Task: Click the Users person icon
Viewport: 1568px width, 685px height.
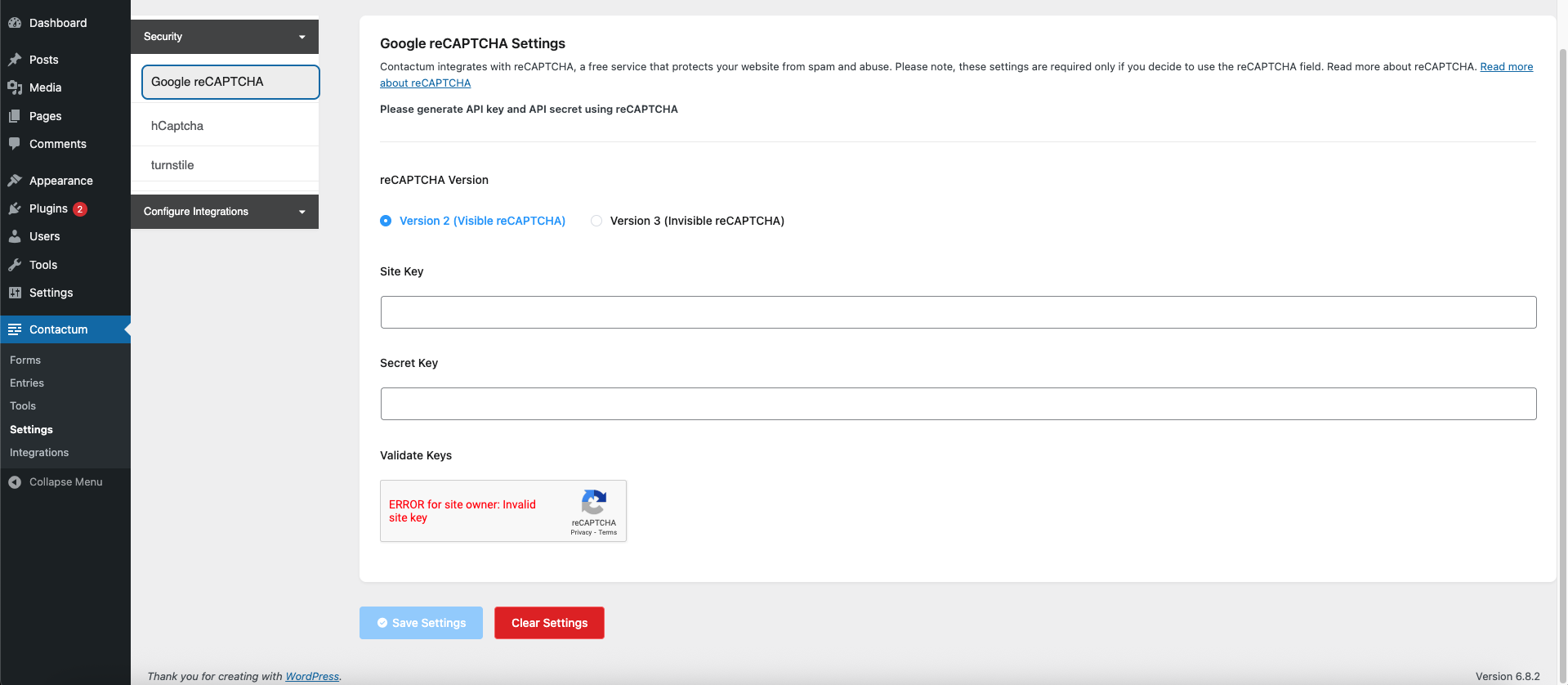Action: (15, 236)
